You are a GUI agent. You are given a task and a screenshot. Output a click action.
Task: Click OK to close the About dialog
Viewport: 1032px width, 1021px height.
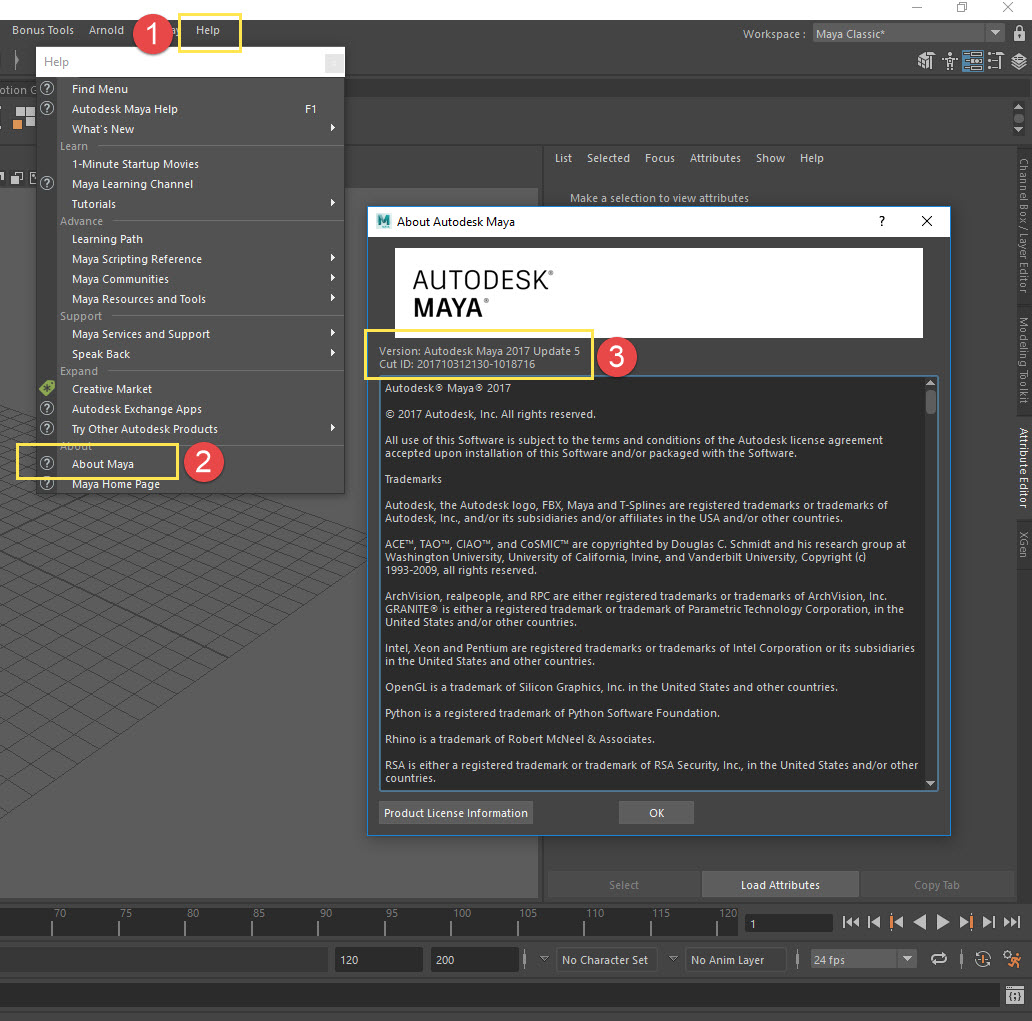[x=656, y=812]
